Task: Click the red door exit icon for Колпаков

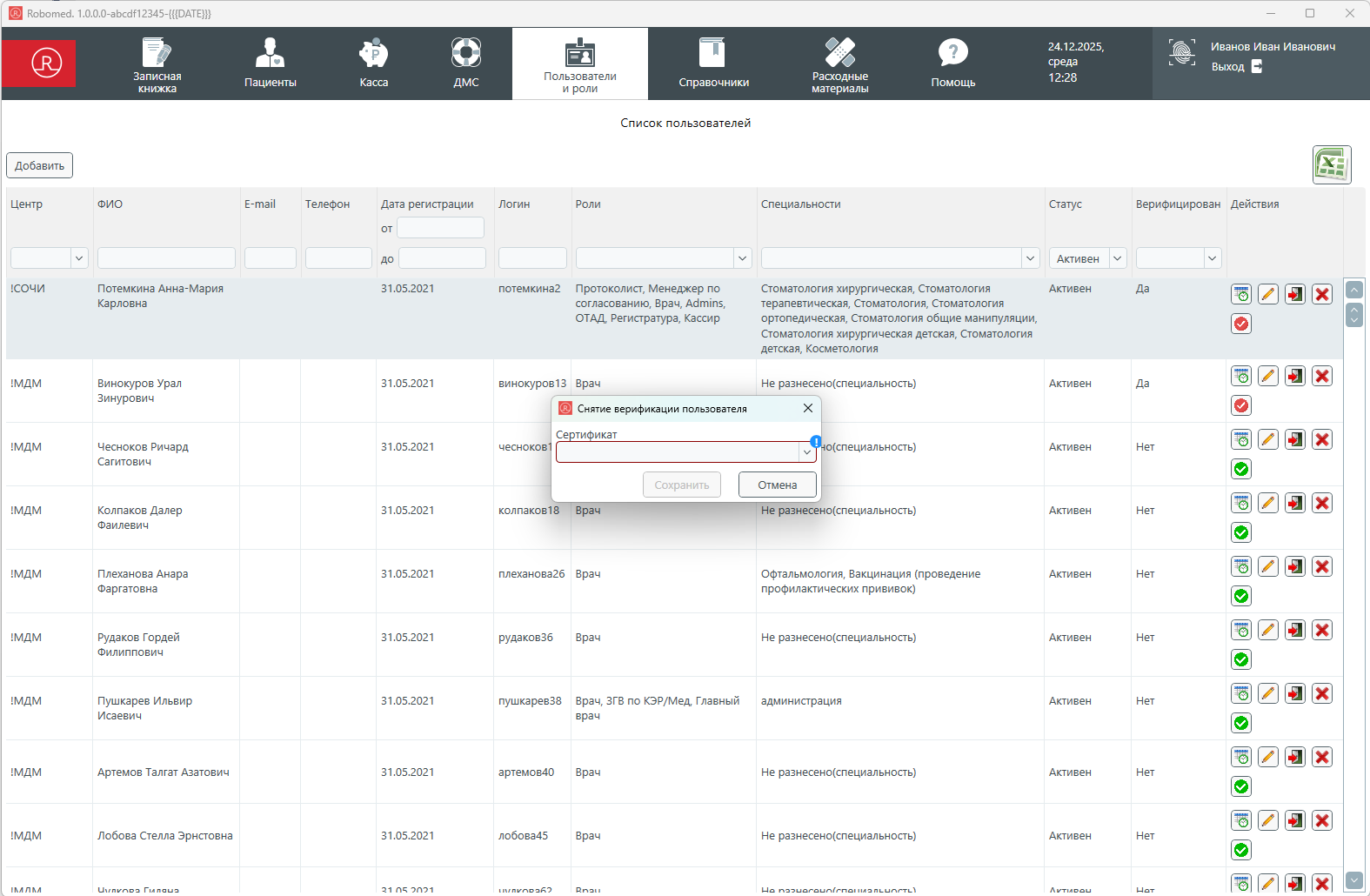Action: point(1295,503)
